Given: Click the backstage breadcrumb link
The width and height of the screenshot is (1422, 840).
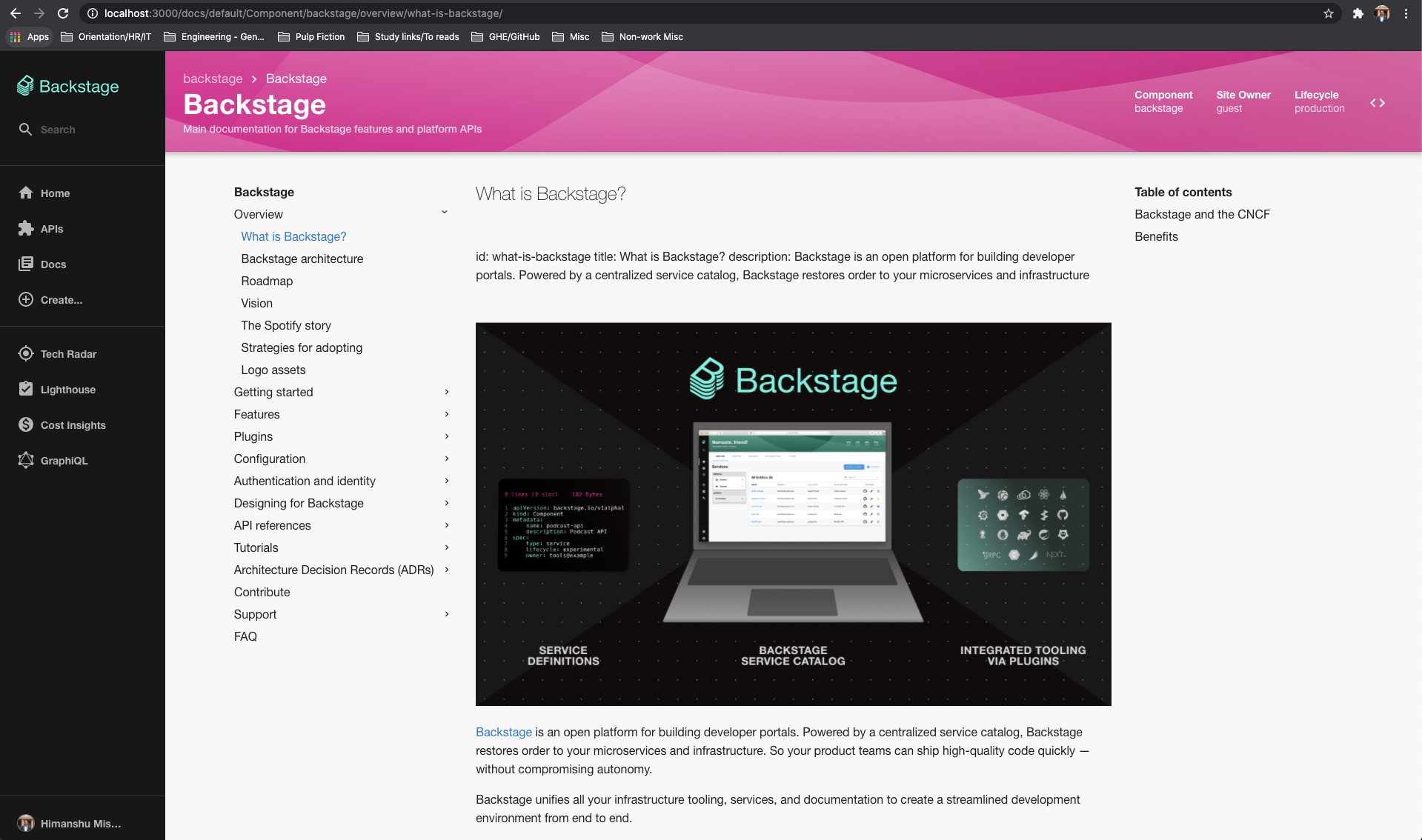Looking at the screenshot, I should pyautogui.click(x=212, y=79).
